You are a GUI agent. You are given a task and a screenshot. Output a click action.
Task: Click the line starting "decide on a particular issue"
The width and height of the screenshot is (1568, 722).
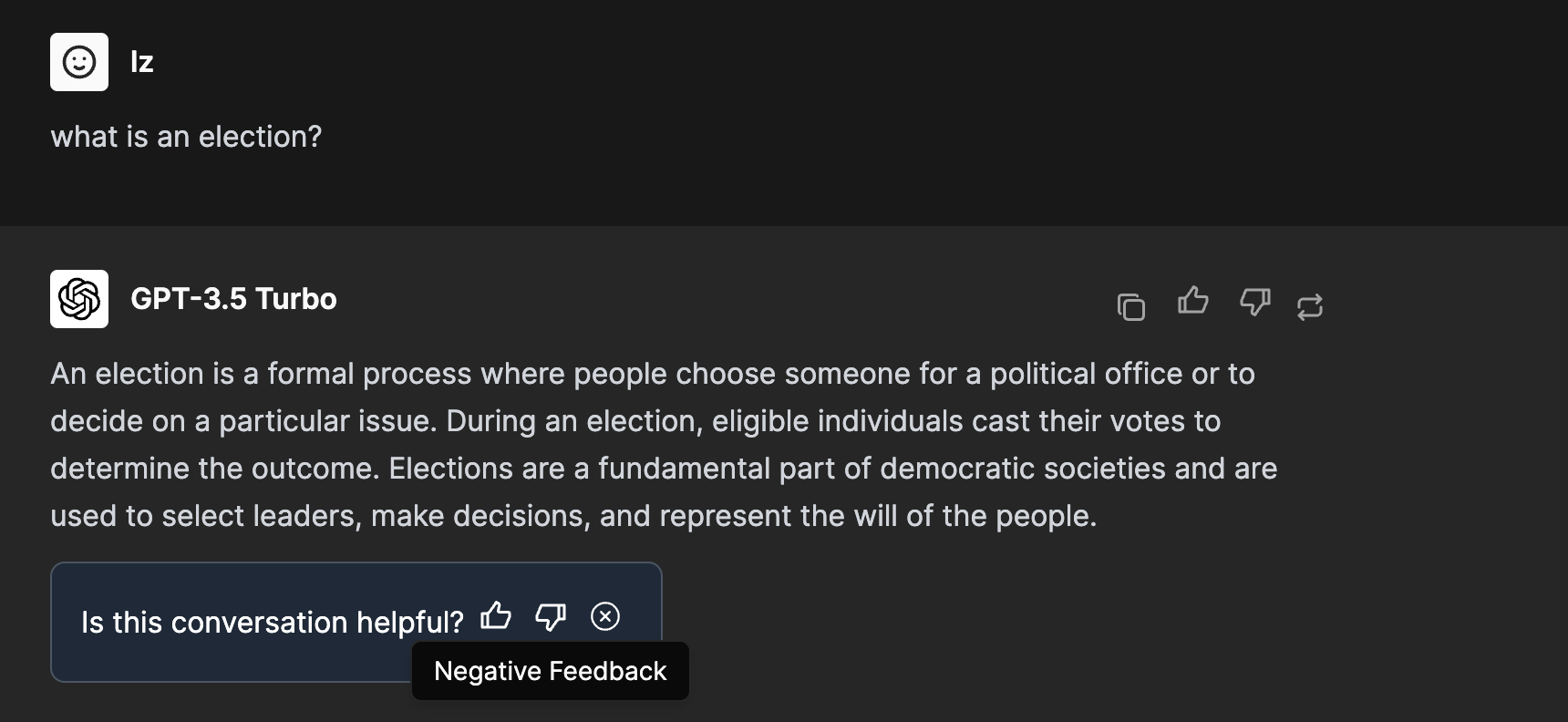pos(634,421)
